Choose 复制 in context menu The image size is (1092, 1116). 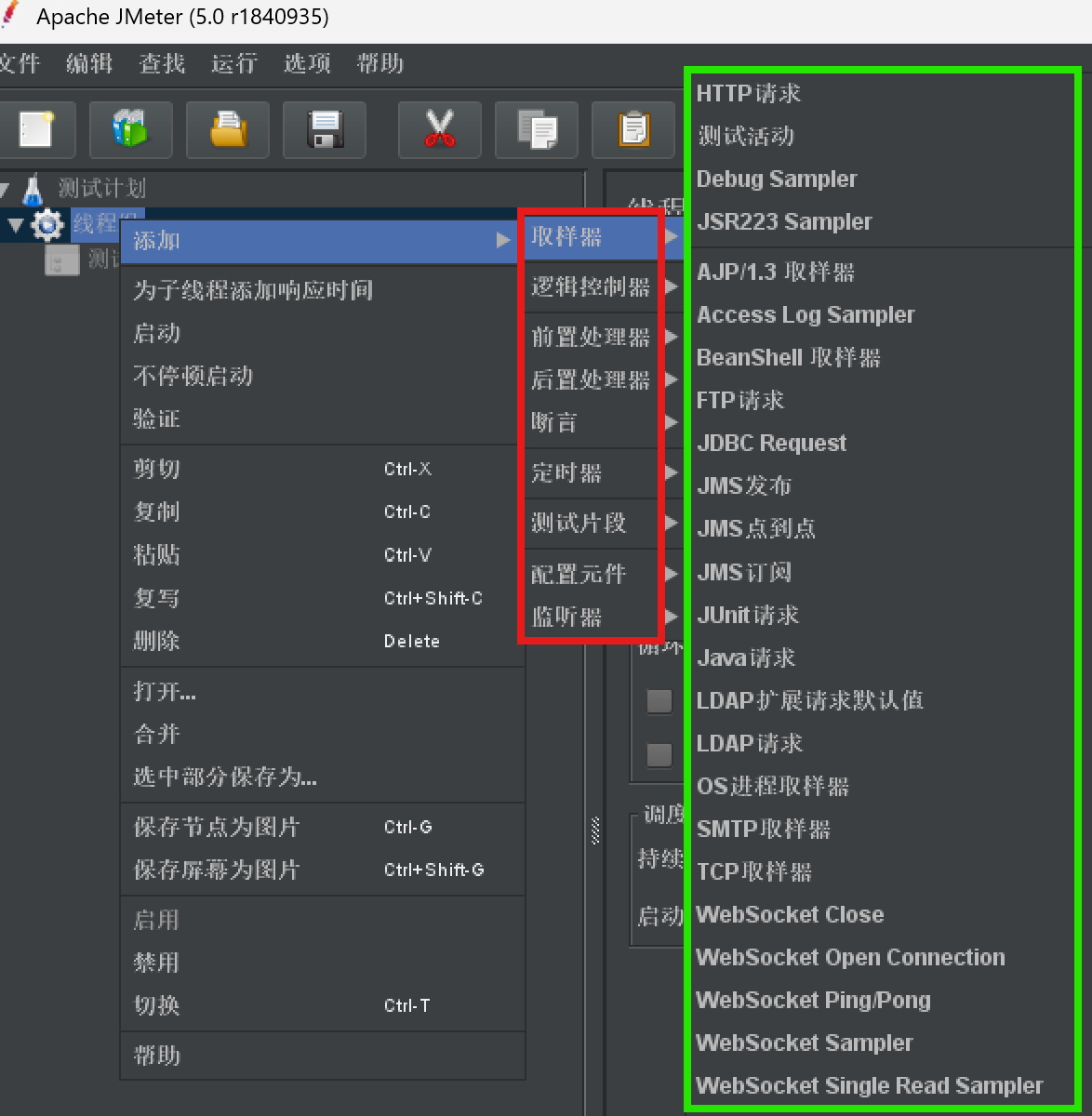(x=322, y=511)
